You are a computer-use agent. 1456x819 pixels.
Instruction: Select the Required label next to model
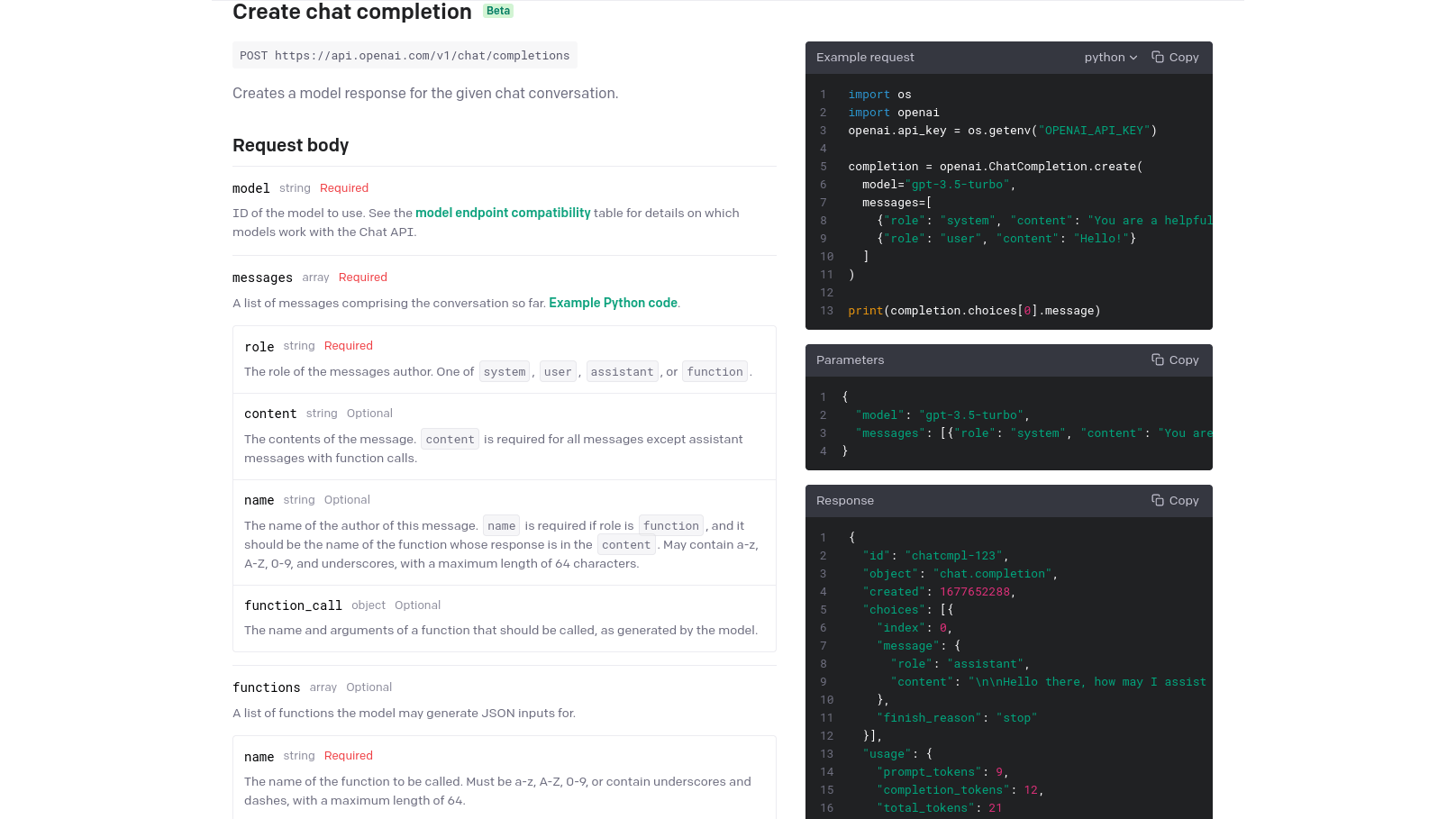(343, 187)
